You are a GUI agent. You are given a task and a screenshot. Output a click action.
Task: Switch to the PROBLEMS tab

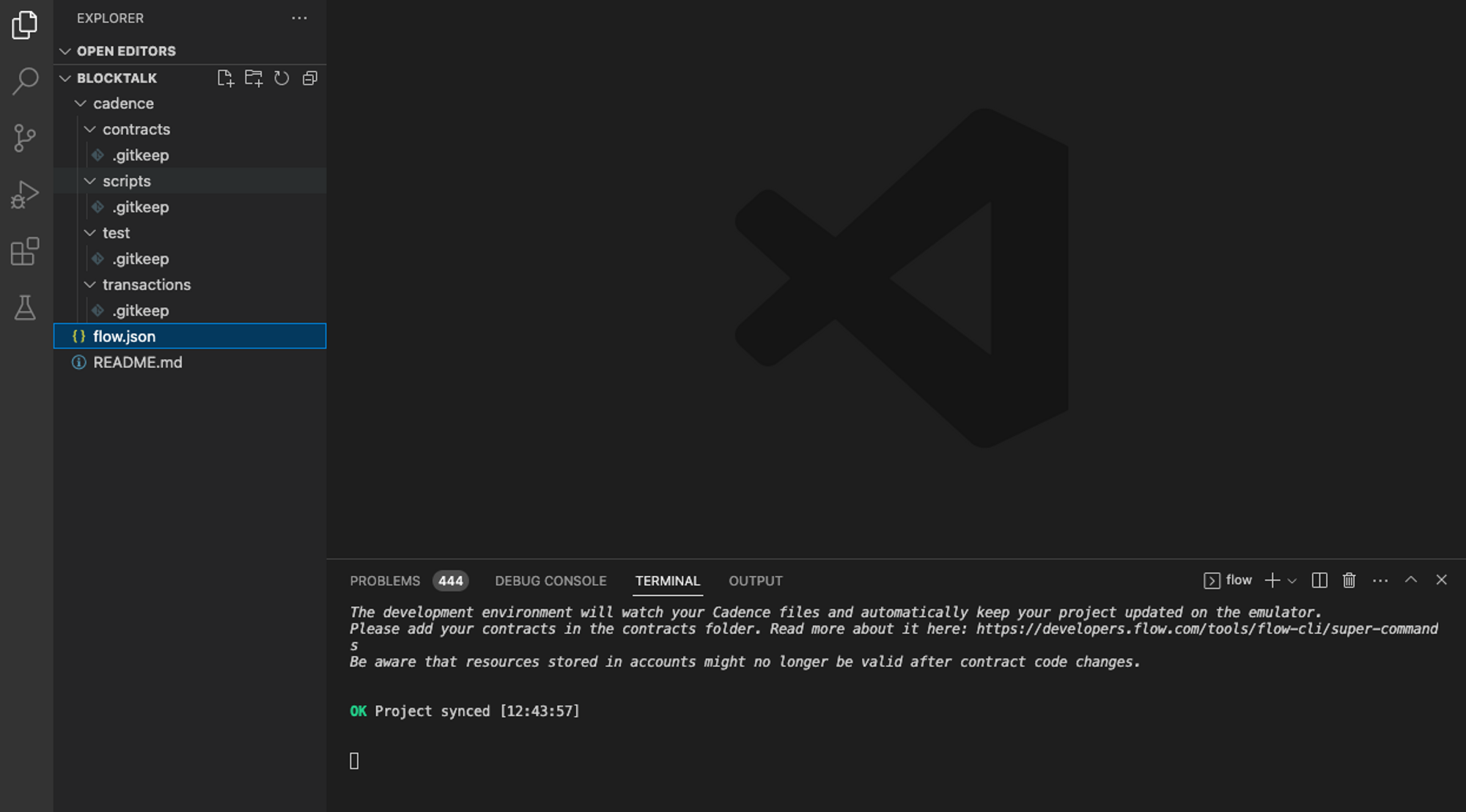click(x=385, y=581)
